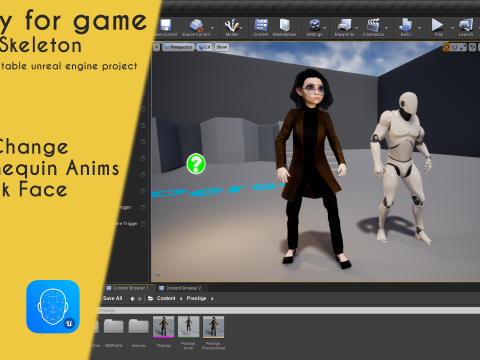Select the Prestige_Anim asset thumbnail

pyautogui.click(x=188, y=327)
